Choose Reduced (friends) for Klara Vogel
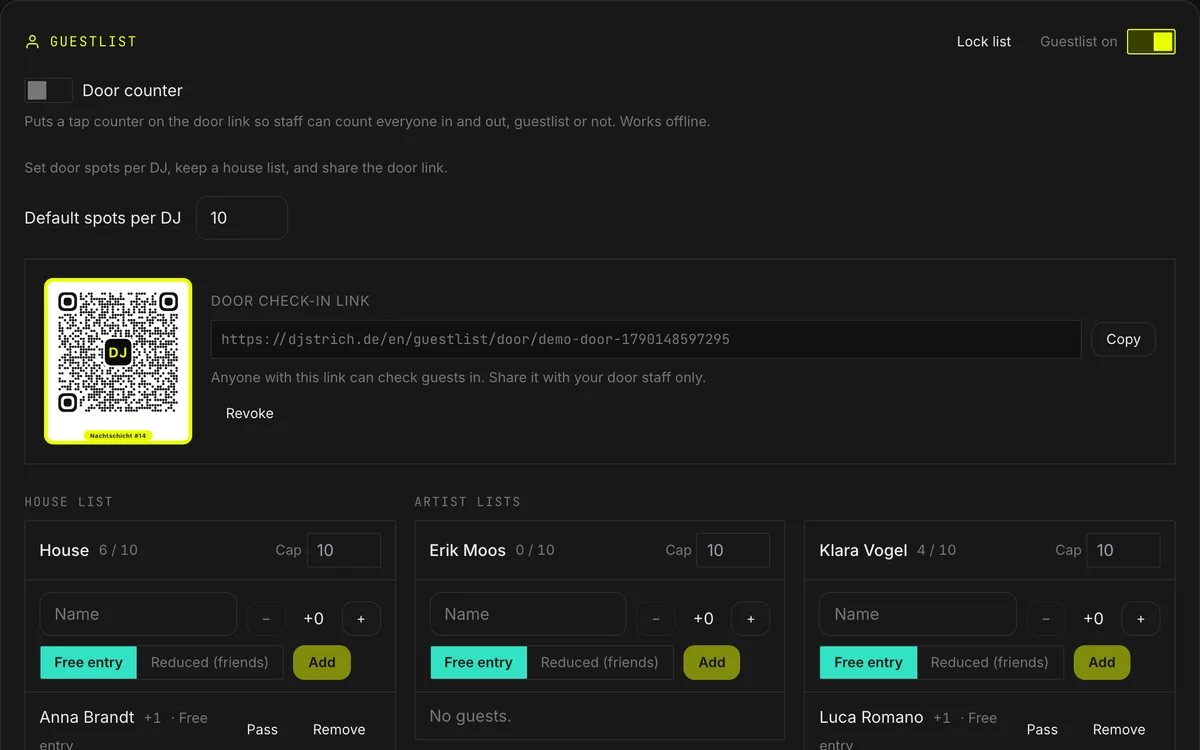This screenshot has width=1200, height=750. point(989,662)
